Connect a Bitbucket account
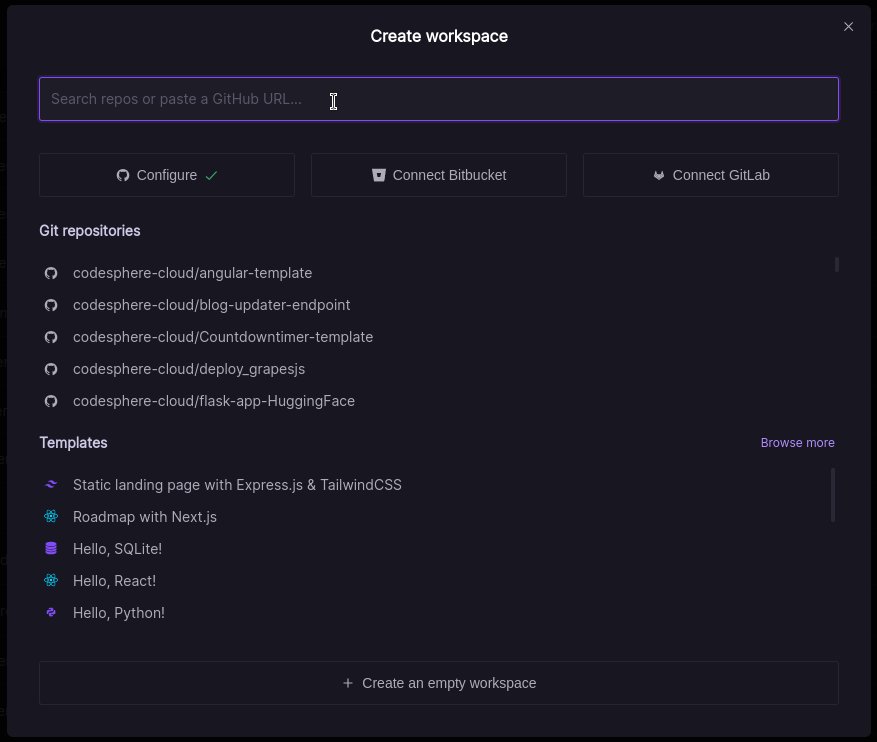The height and width of the screenshot is (742, 877). pyautogui.click(x=438, y=174)
